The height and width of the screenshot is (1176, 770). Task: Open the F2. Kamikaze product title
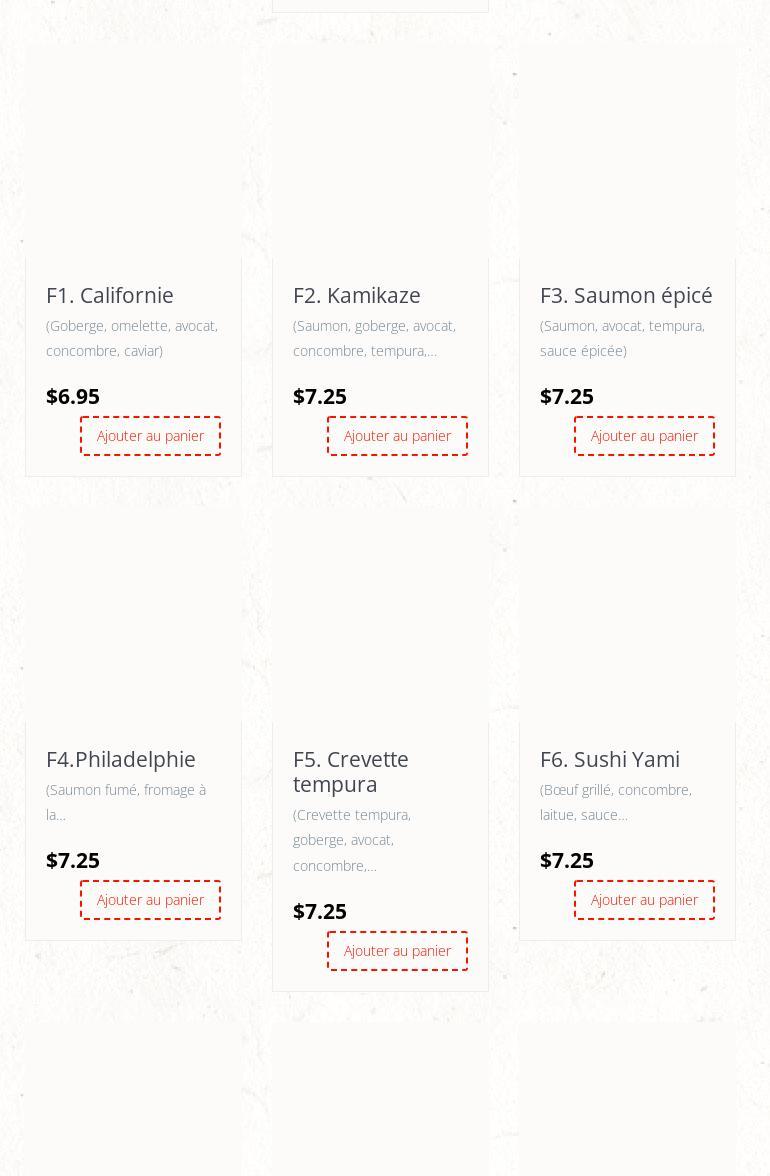357,295
